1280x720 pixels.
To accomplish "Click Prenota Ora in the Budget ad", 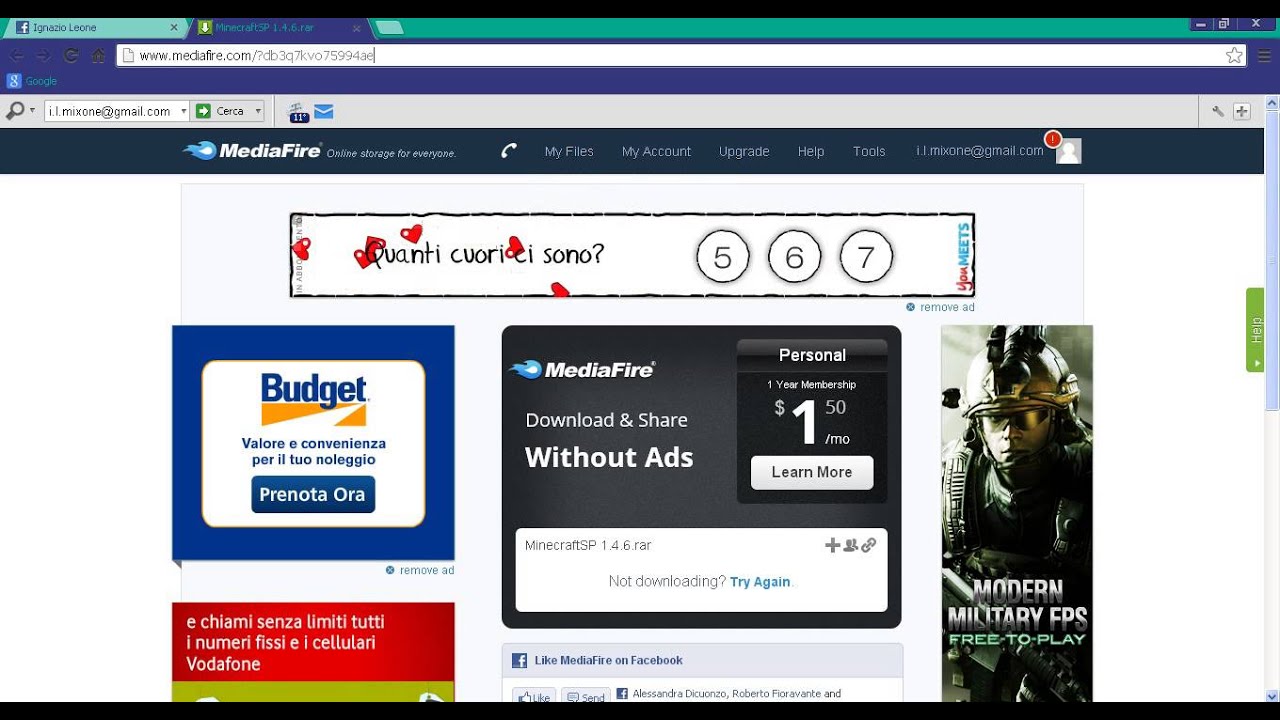I will coord(313,494).
